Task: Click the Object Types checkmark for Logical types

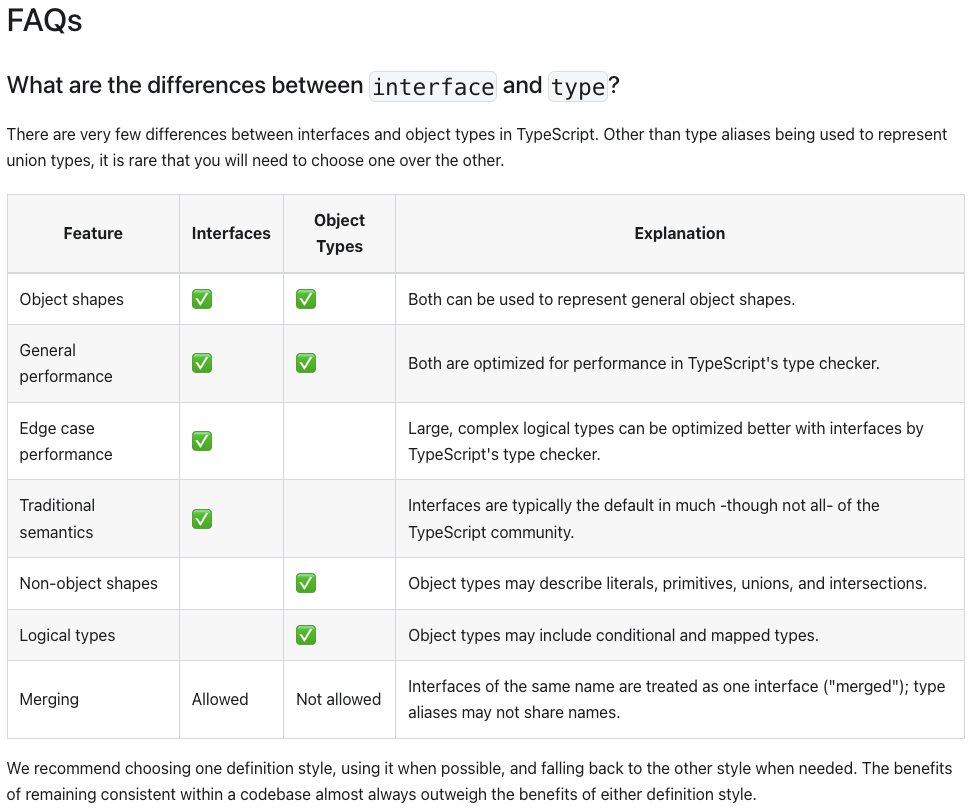Action: coord(306,635)
